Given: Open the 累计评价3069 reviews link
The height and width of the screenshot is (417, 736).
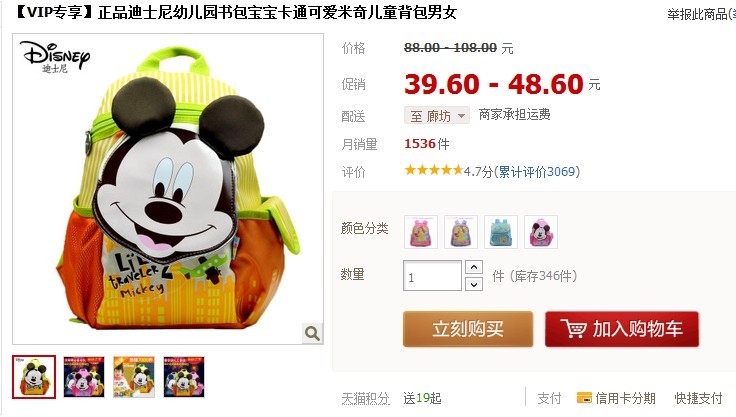Looking at the screenshot, I should tap(537, 171).
